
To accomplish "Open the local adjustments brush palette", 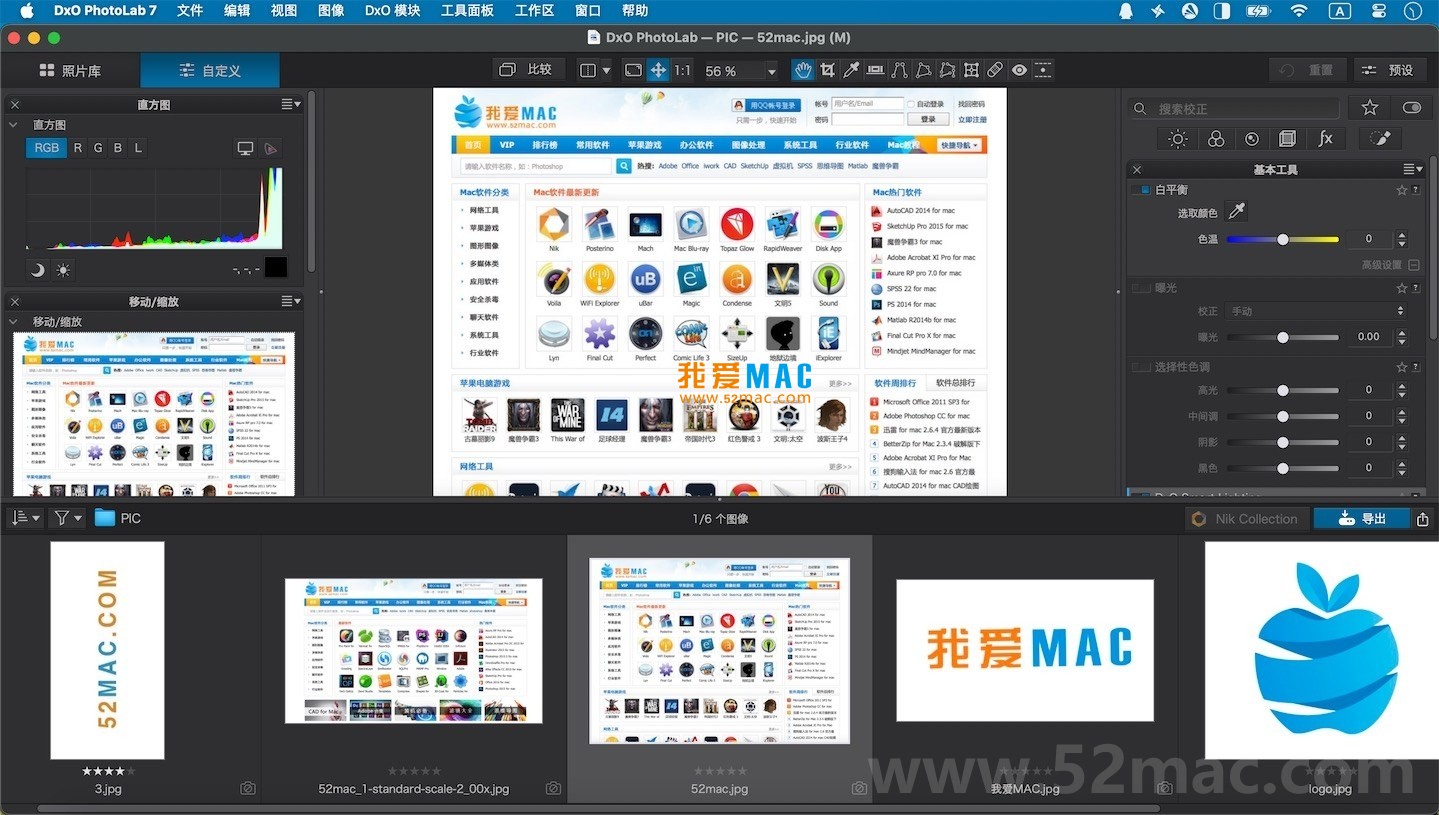I will (x=1380, y=139).
